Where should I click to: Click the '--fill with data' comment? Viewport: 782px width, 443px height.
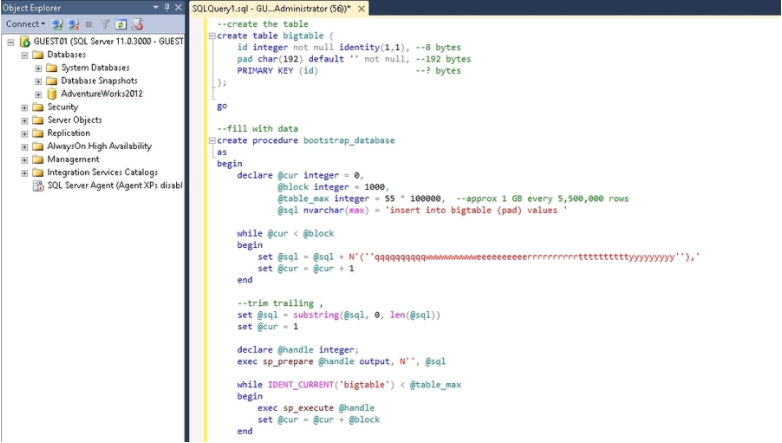pos(257,129)
